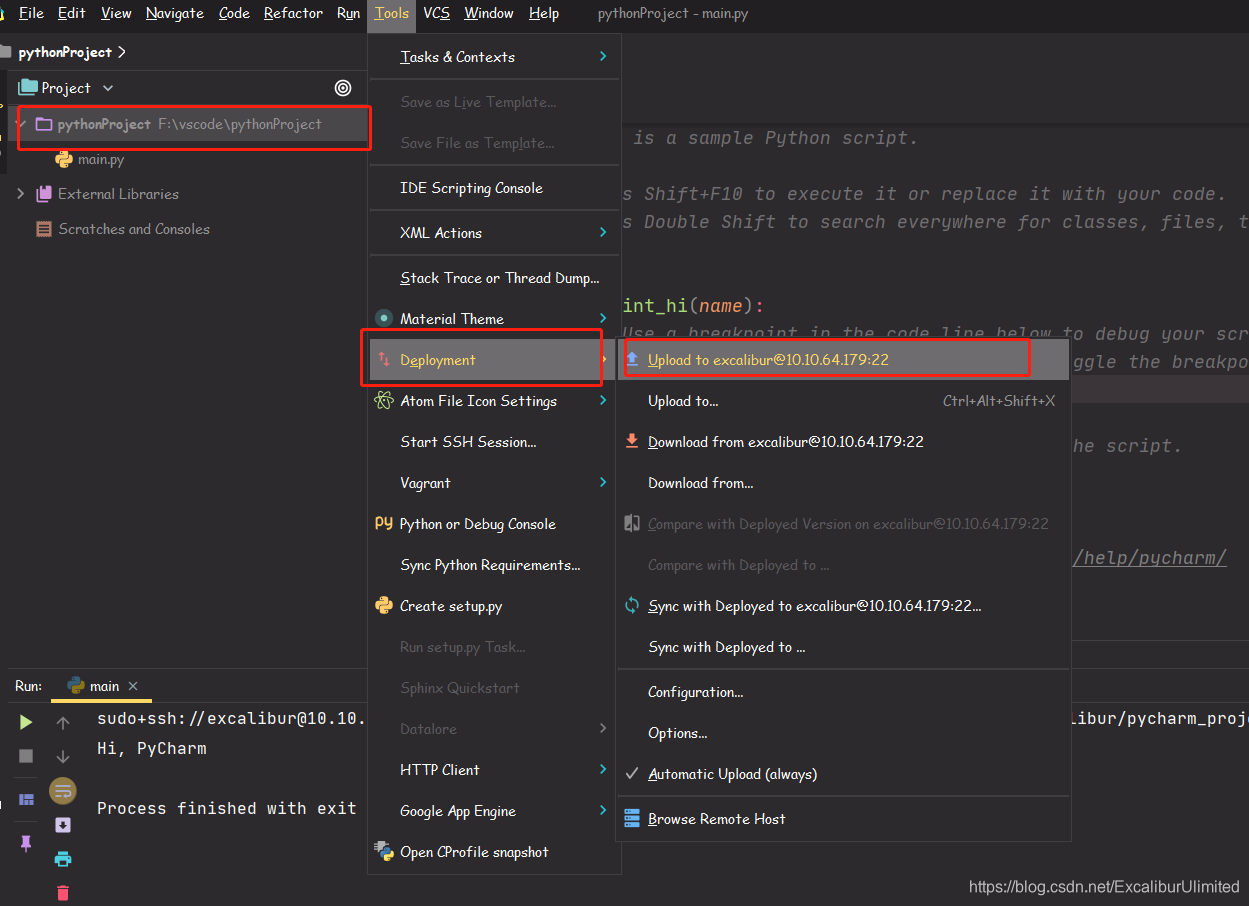Viewport: 1249px width, 906px height.
Task: Click the Python or Debug Console icon
Action: pyautogui.click(x=384, y=523)
